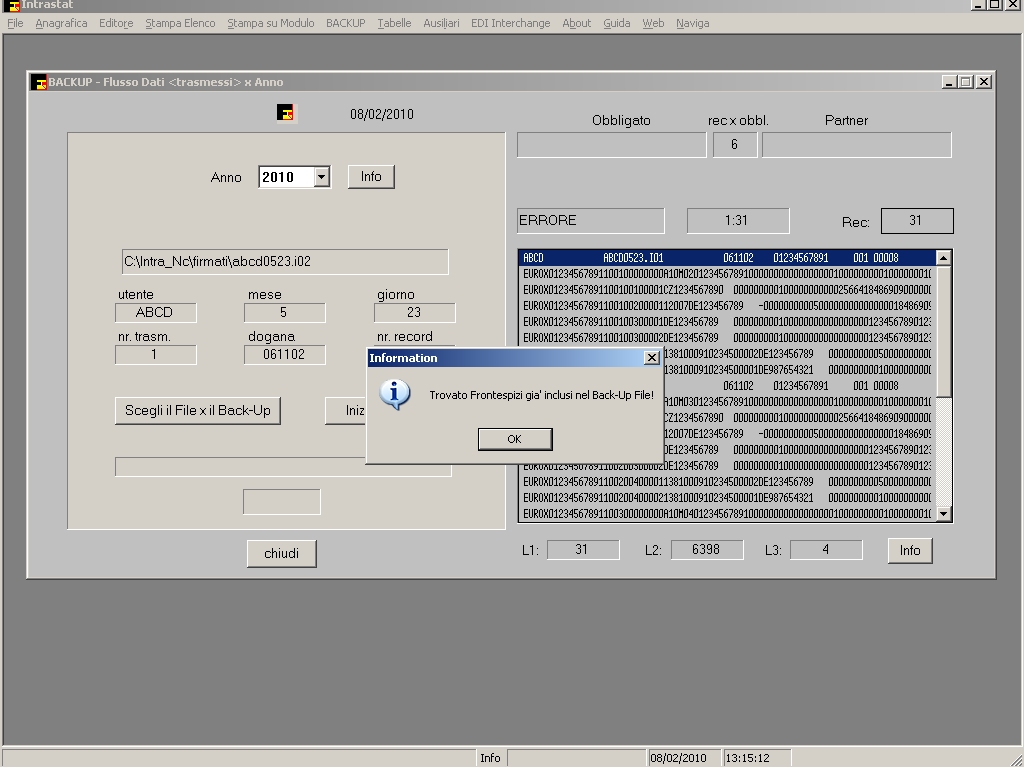The width and height of the screenshot is (1024, 768).
Task: Click the mese field showing 5
Action: point(285,313)
